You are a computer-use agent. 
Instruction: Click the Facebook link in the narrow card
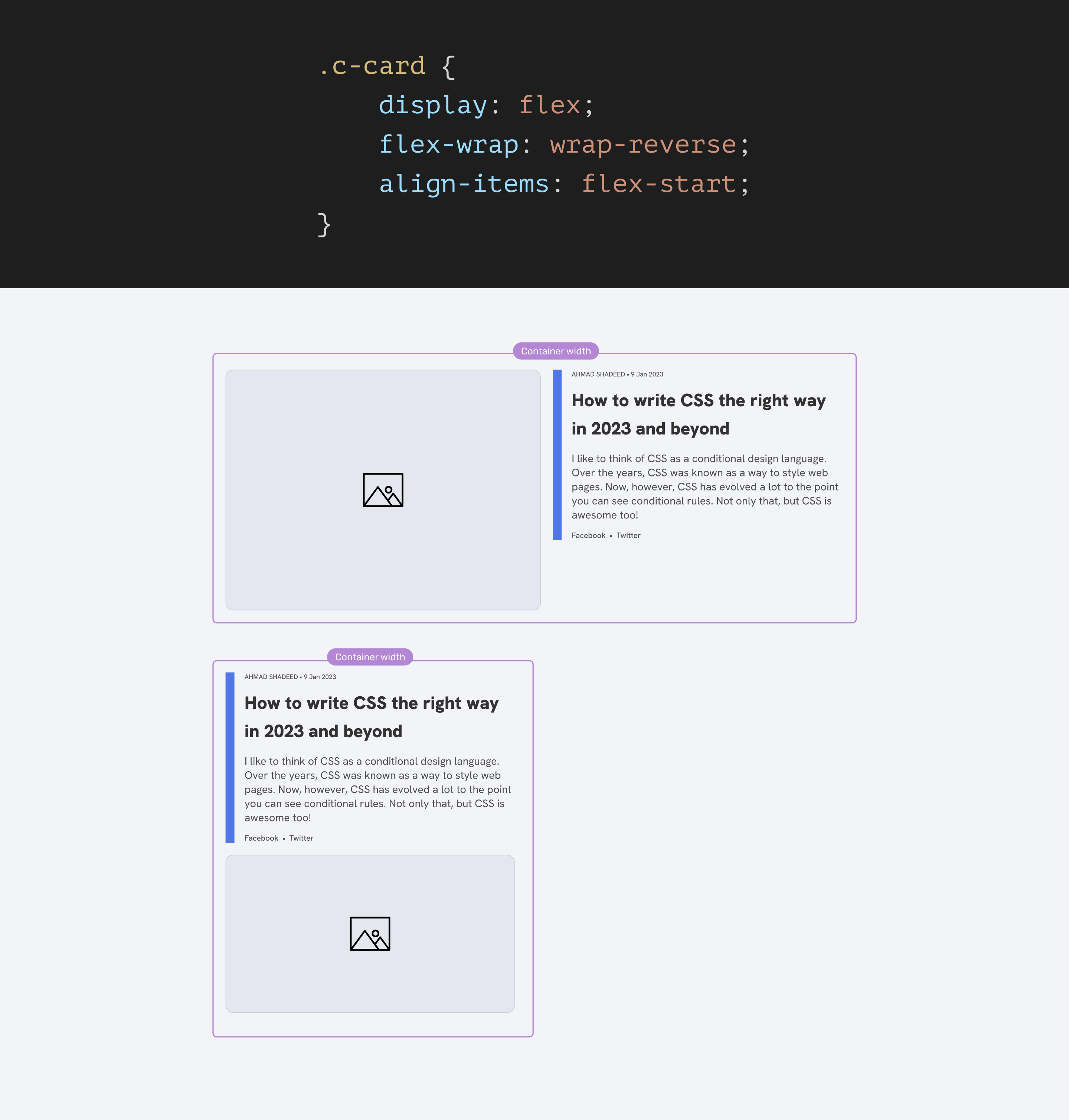click(261, 838)
